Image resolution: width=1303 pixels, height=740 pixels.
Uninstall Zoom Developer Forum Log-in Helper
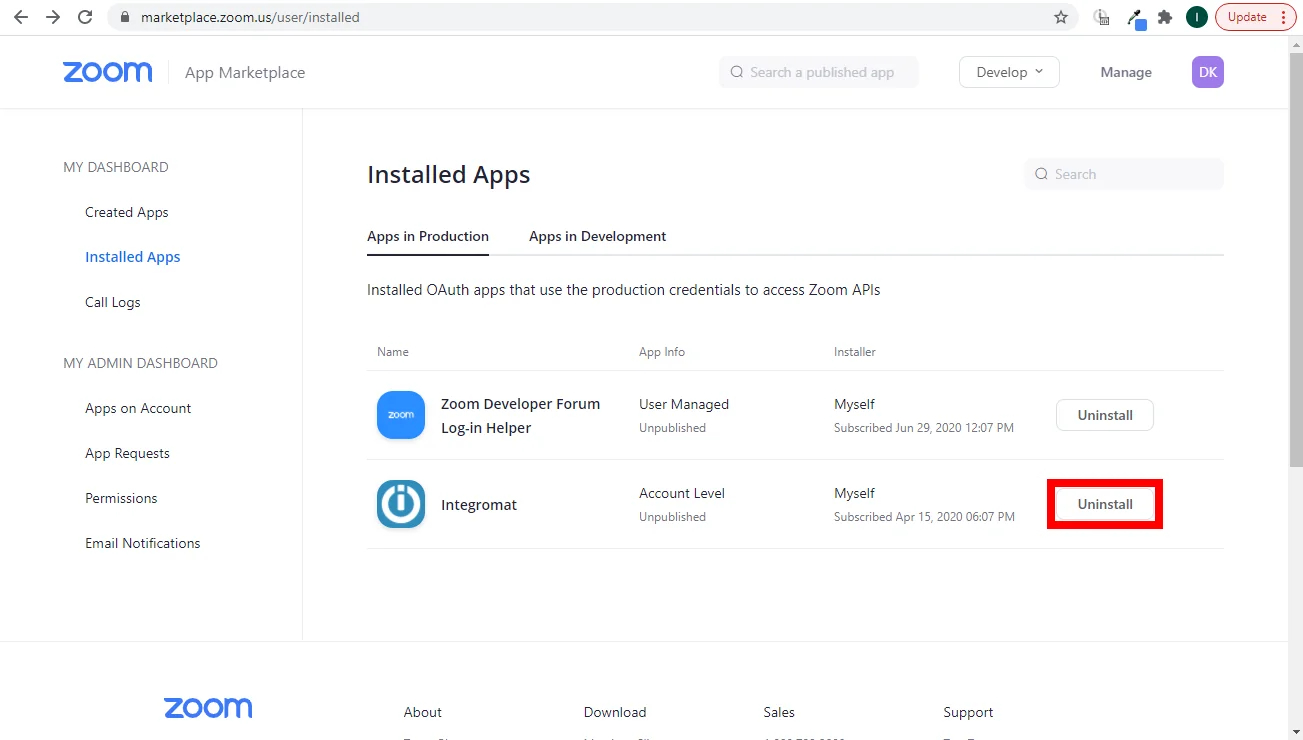coord(1105,415)
